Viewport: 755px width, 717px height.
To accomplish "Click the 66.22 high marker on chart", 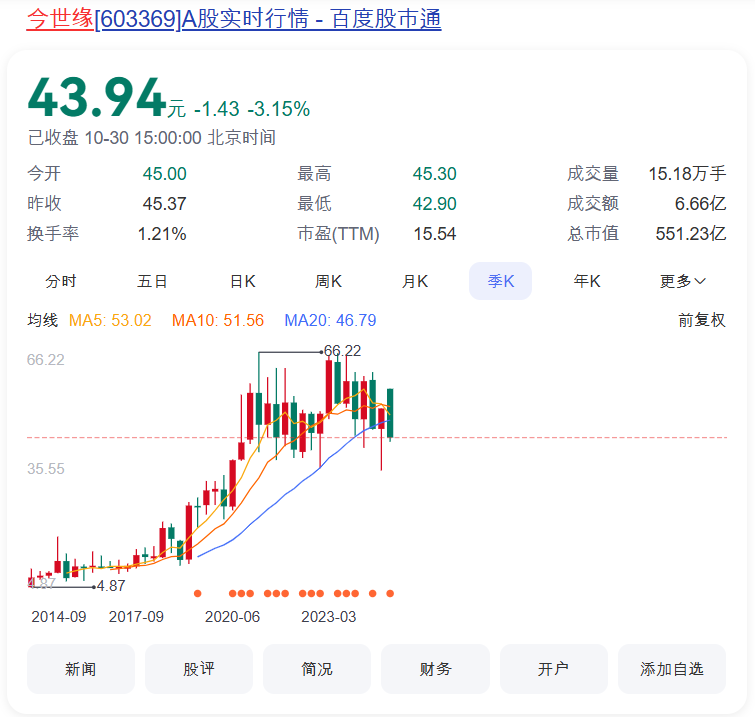I will click(x=342, y=351).
